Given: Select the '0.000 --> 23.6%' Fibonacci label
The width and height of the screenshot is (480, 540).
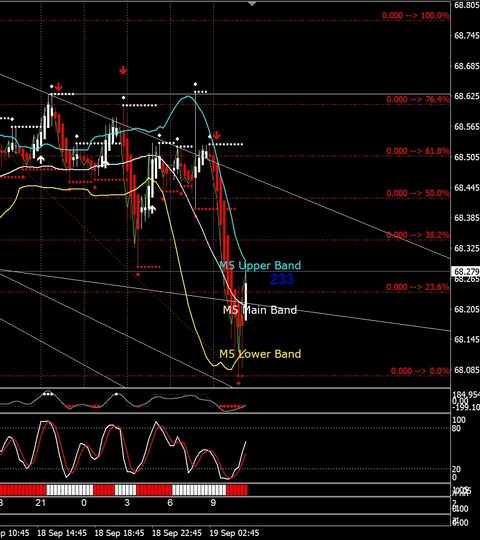Looking at the screenshot, I should click(418, 287).
